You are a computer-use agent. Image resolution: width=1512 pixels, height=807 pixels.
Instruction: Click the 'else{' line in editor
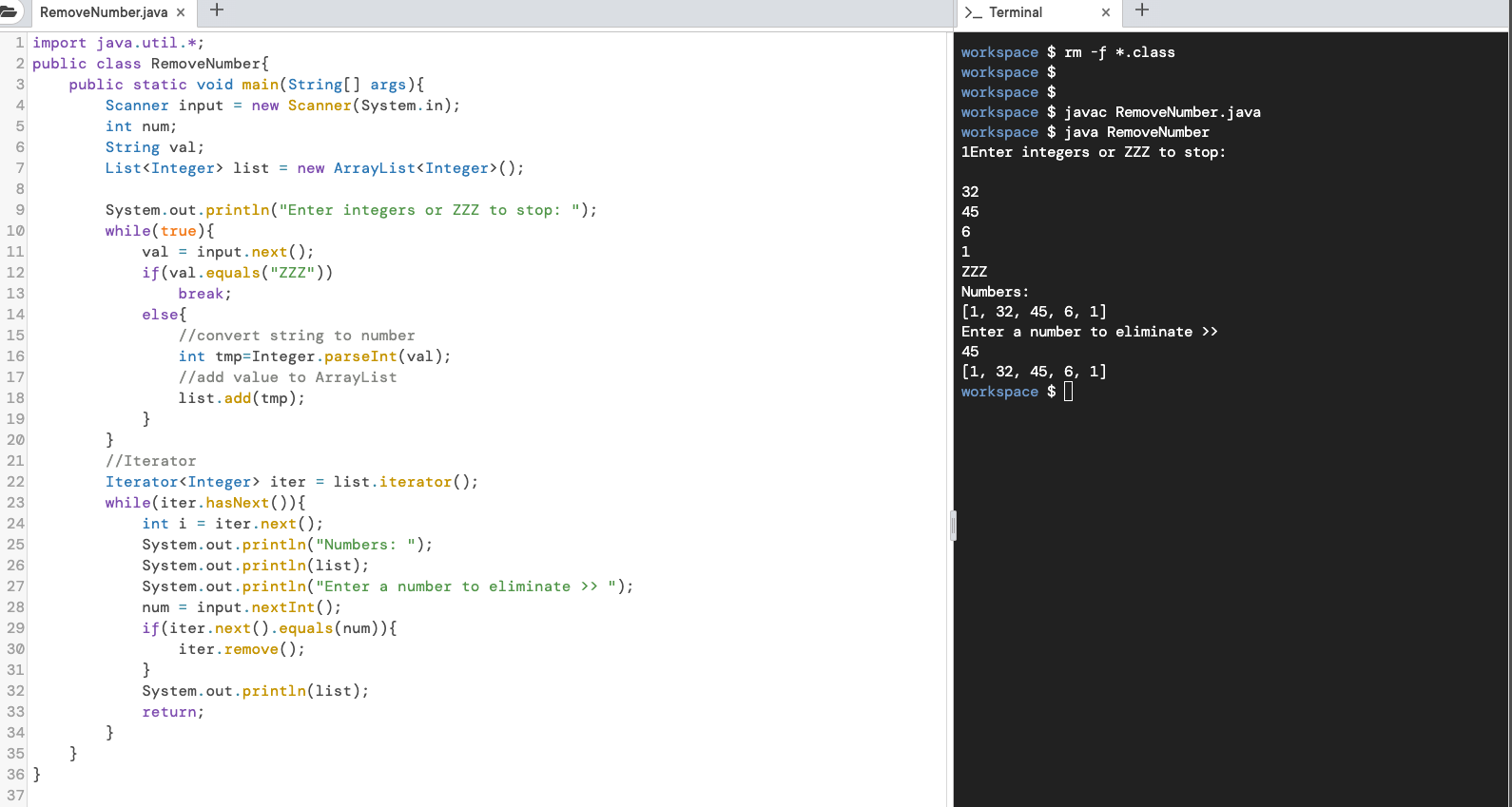[x=165, y=315]
